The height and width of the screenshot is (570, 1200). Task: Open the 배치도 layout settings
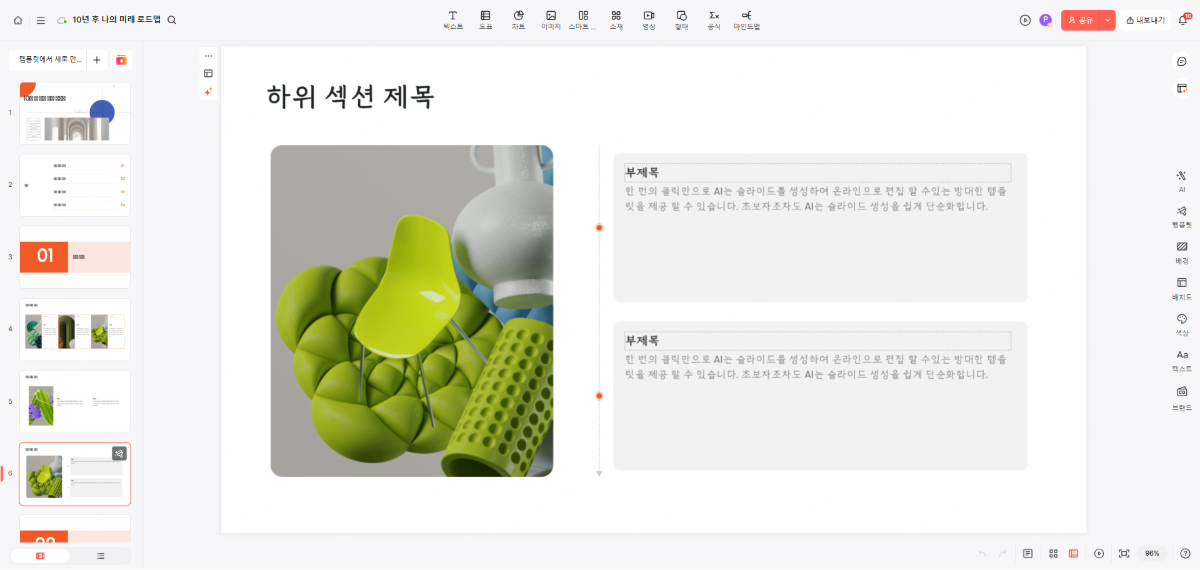pos(1182,289)
